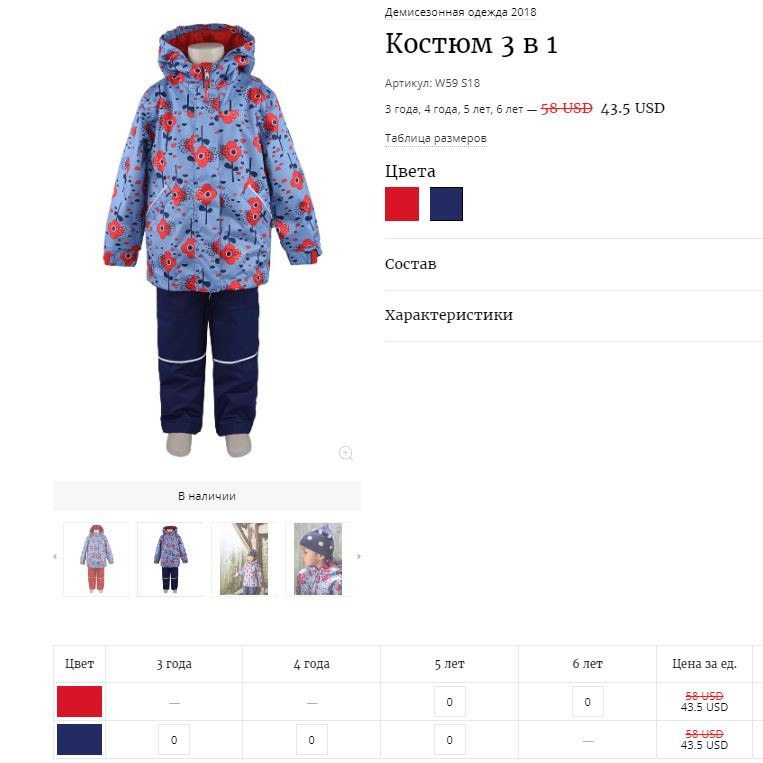Viewport: 763px width, 763px height.
Task: View the close-up hat photo thumbnail
Action: [318, 559]
